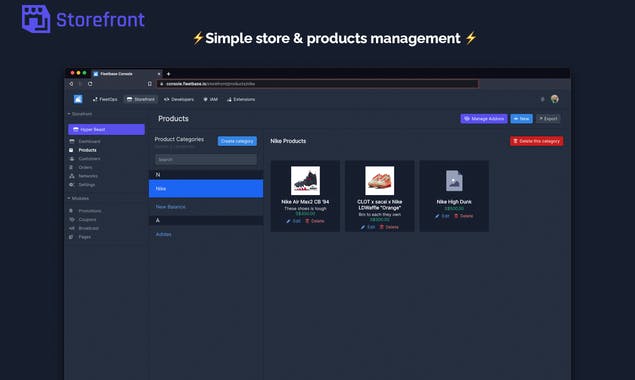Open the user avatar menu
The width and height of the screenshot is (635, 380).
pyautogui.click(x=555, y=99)
